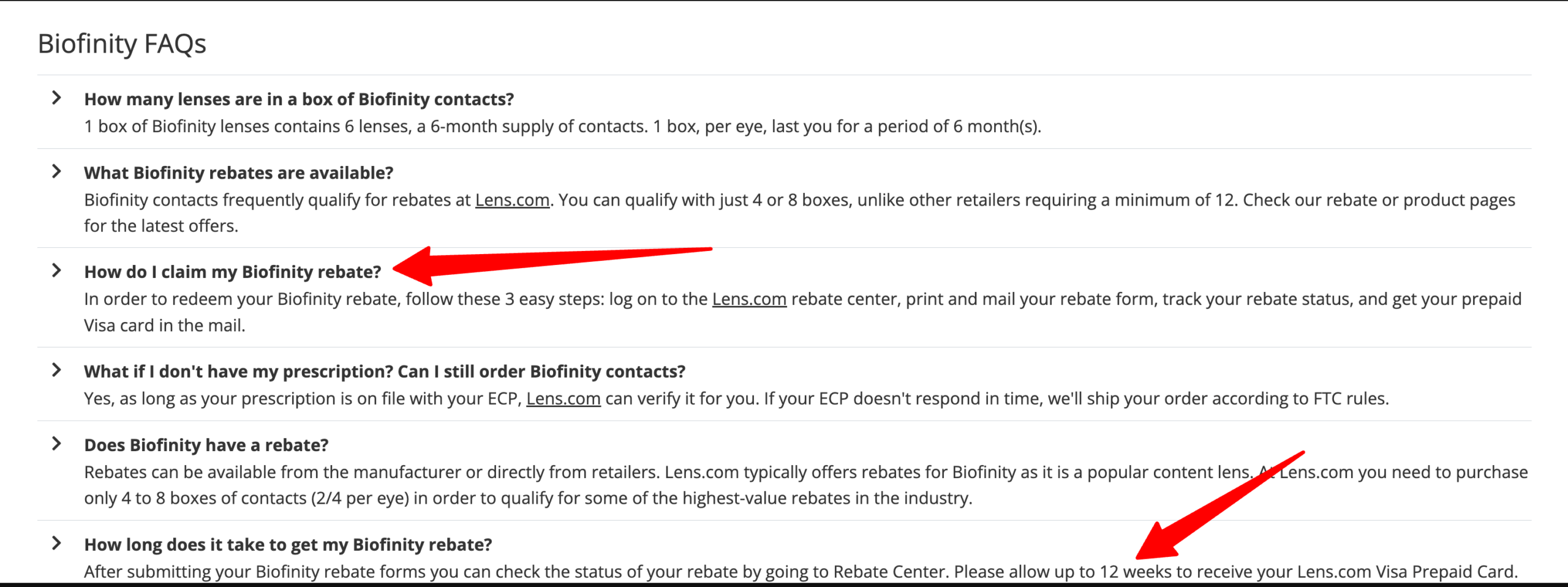Click chevron beside the prescription question
This screenshot has height=587, width=1568.
pos(56,370)
